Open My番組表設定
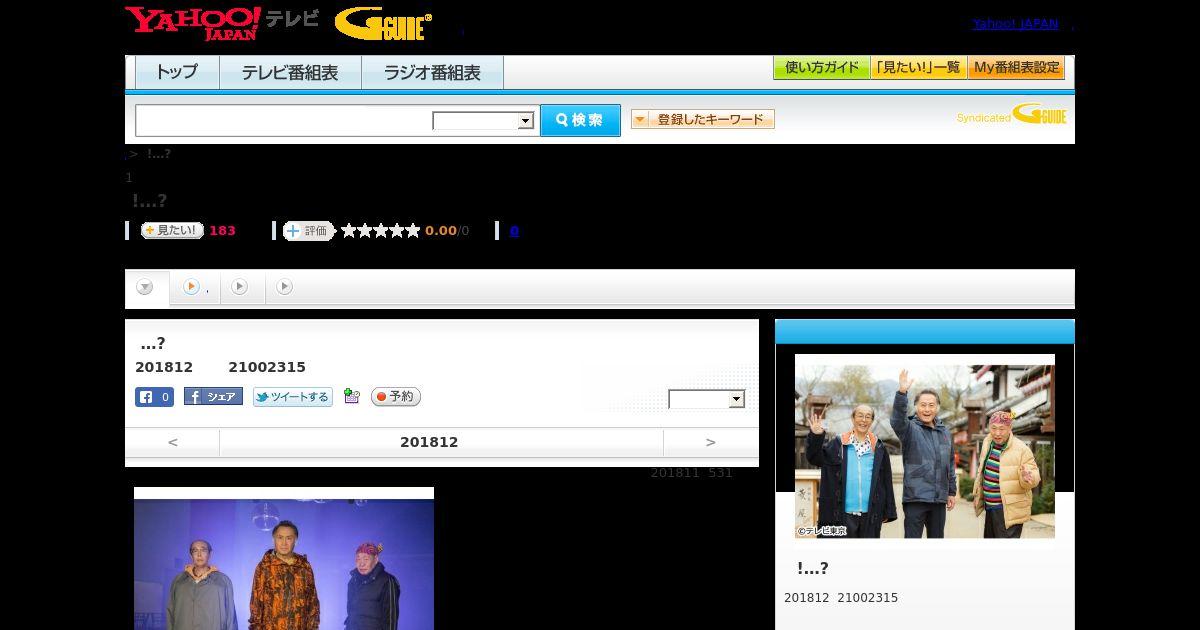The image size is (1200, 630). (x=1016, y=68)
